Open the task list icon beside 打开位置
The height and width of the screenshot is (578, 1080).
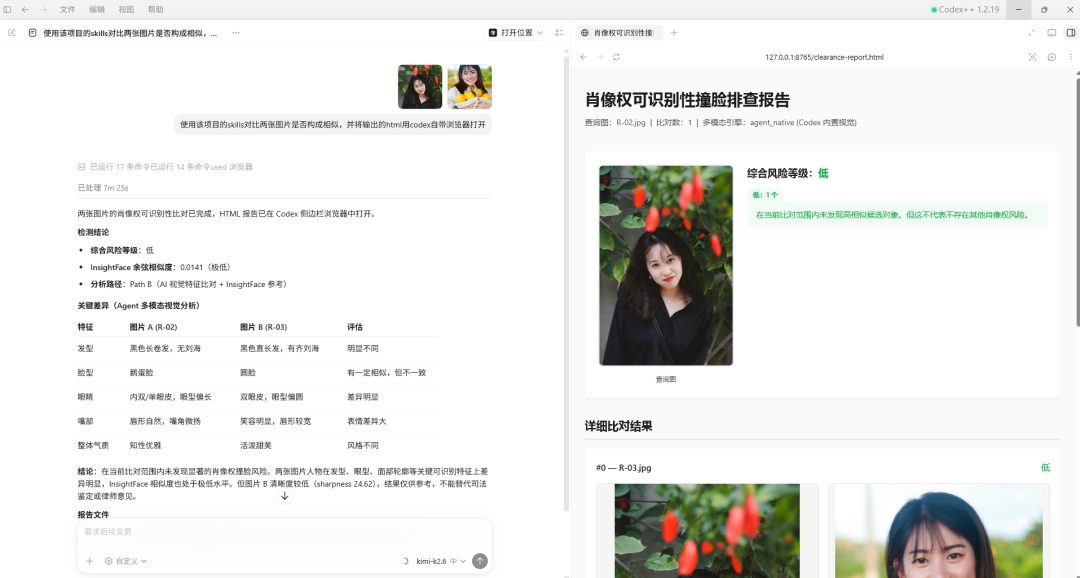point(559,32)
